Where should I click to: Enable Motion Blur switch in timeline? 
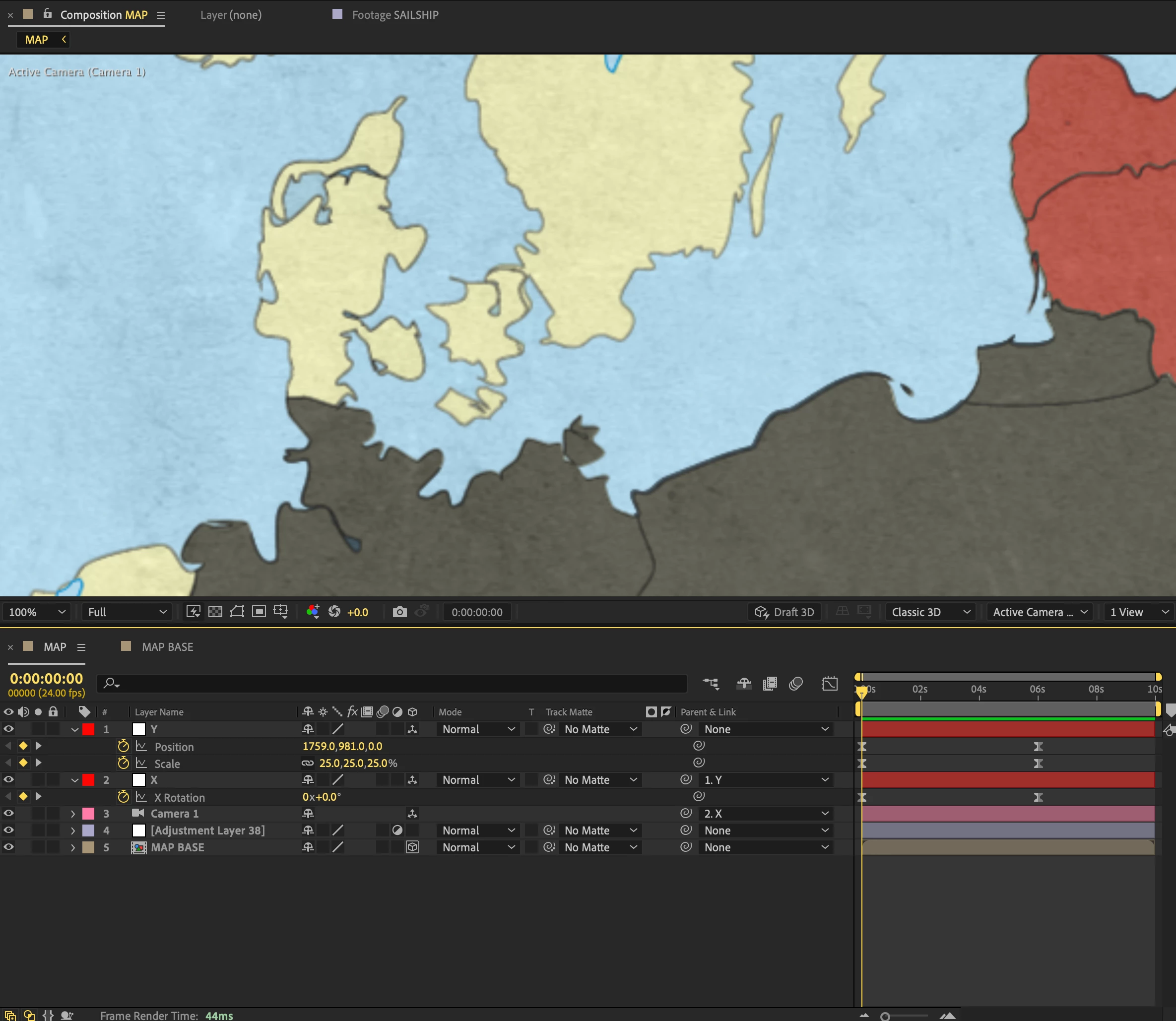796,683
